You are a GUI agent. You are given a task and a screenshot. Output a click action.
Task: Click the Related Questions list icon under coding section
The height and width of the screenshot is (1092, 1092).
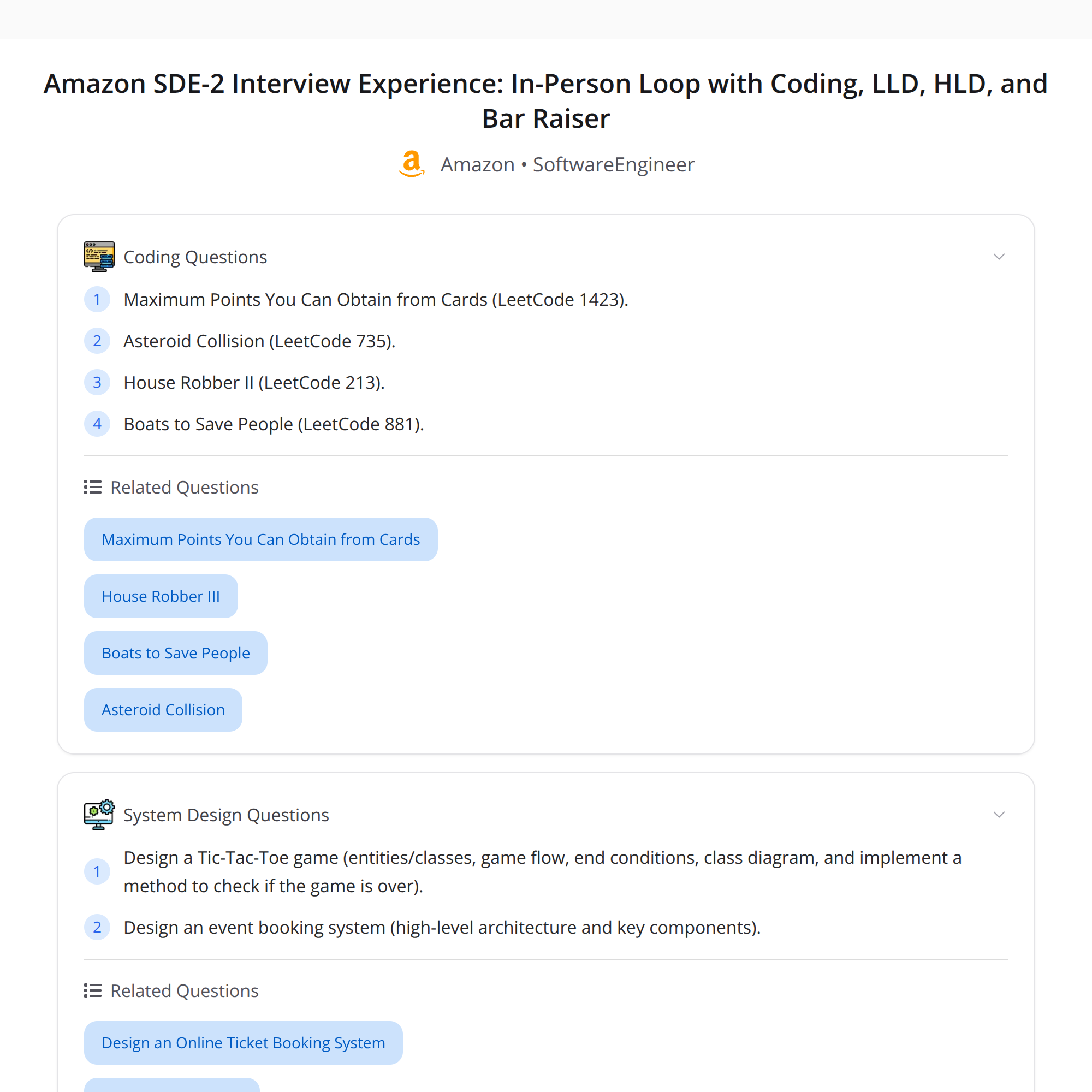(92, 486)
